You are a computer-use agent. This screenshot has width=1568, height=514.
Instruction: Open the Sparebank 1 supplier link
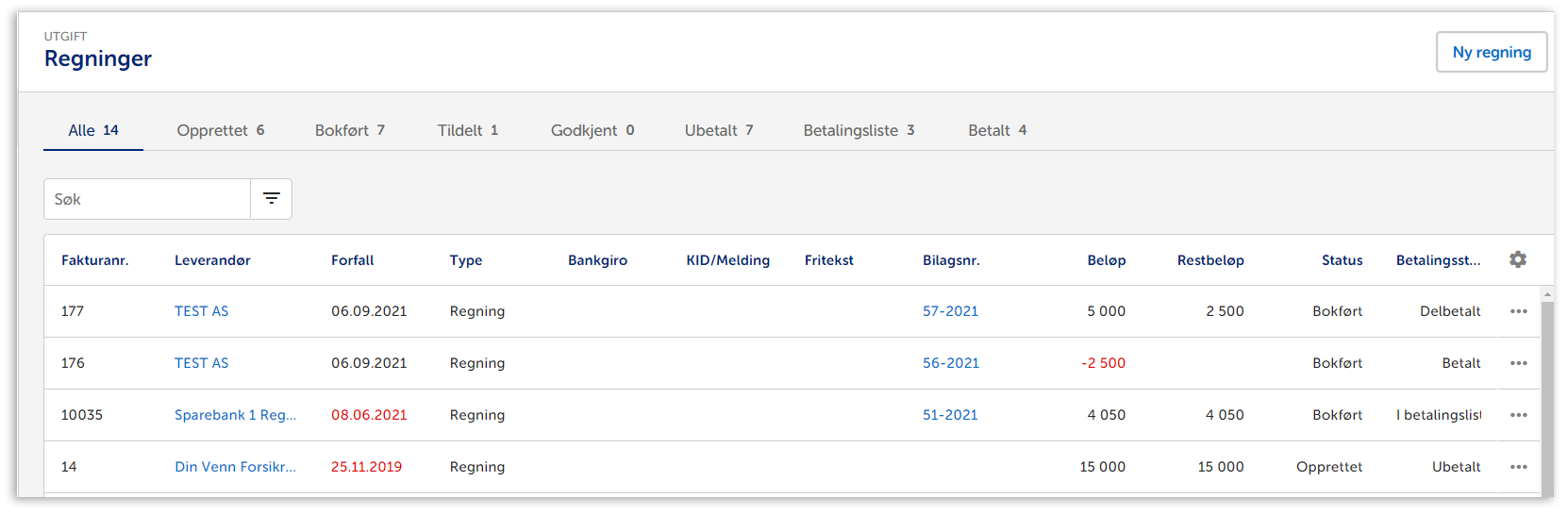(x=235, y=415)
